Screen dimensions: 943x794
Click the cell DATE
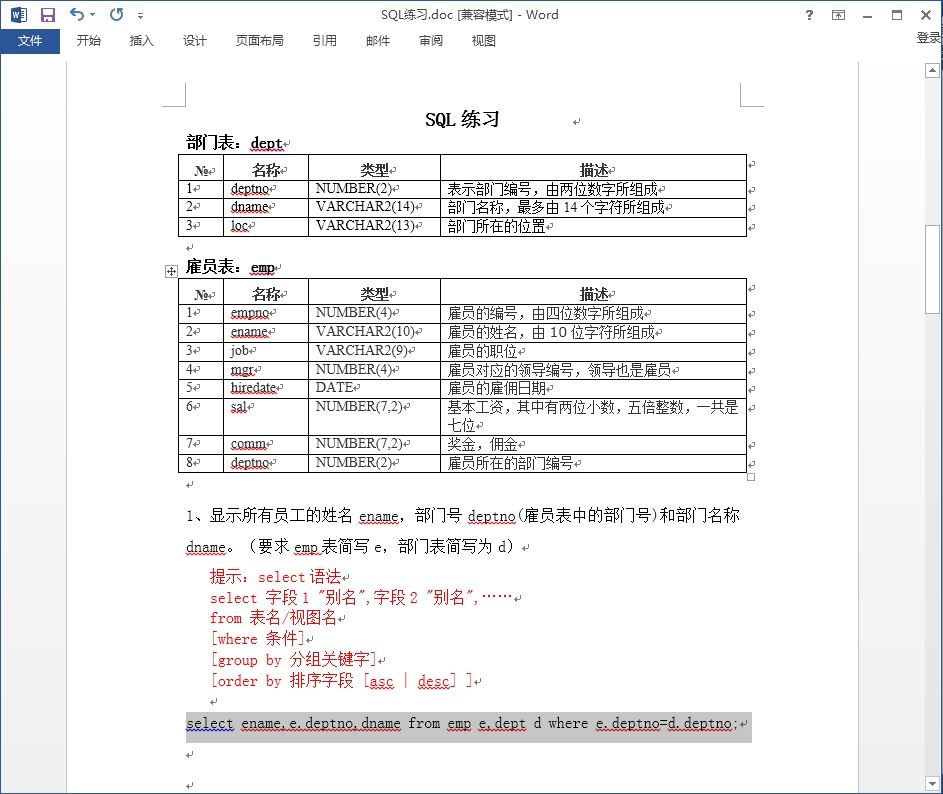coord(374,389)
